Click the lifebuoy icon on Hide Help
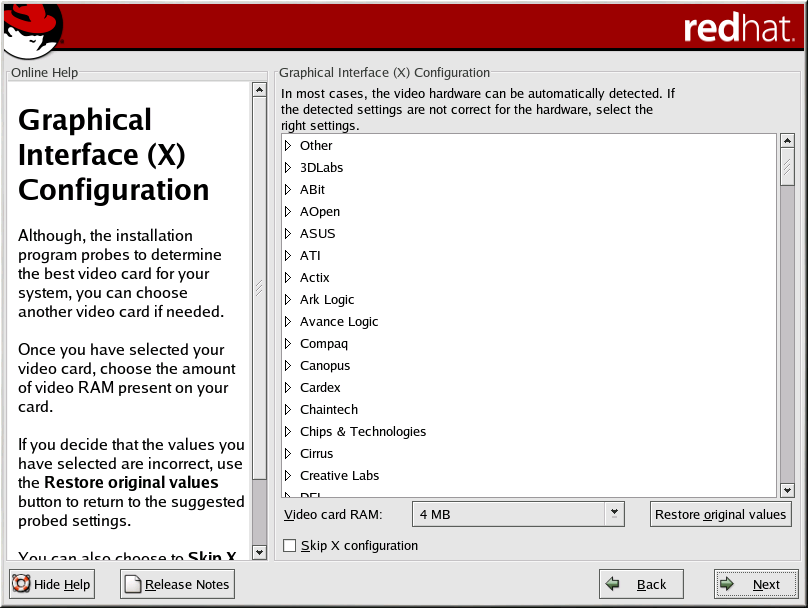 (x=21, y=584)
